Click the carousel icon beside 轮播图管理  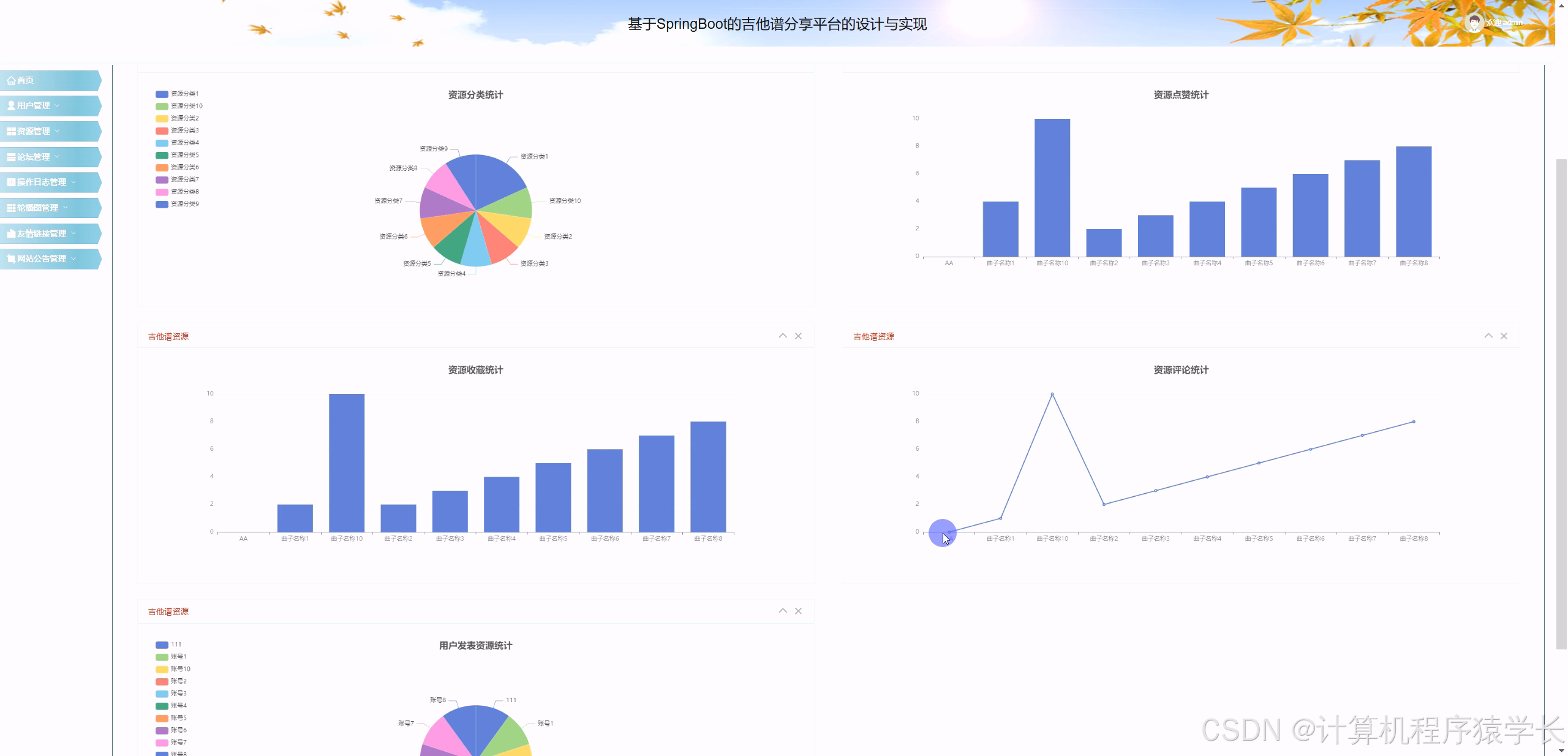point(10,207)
